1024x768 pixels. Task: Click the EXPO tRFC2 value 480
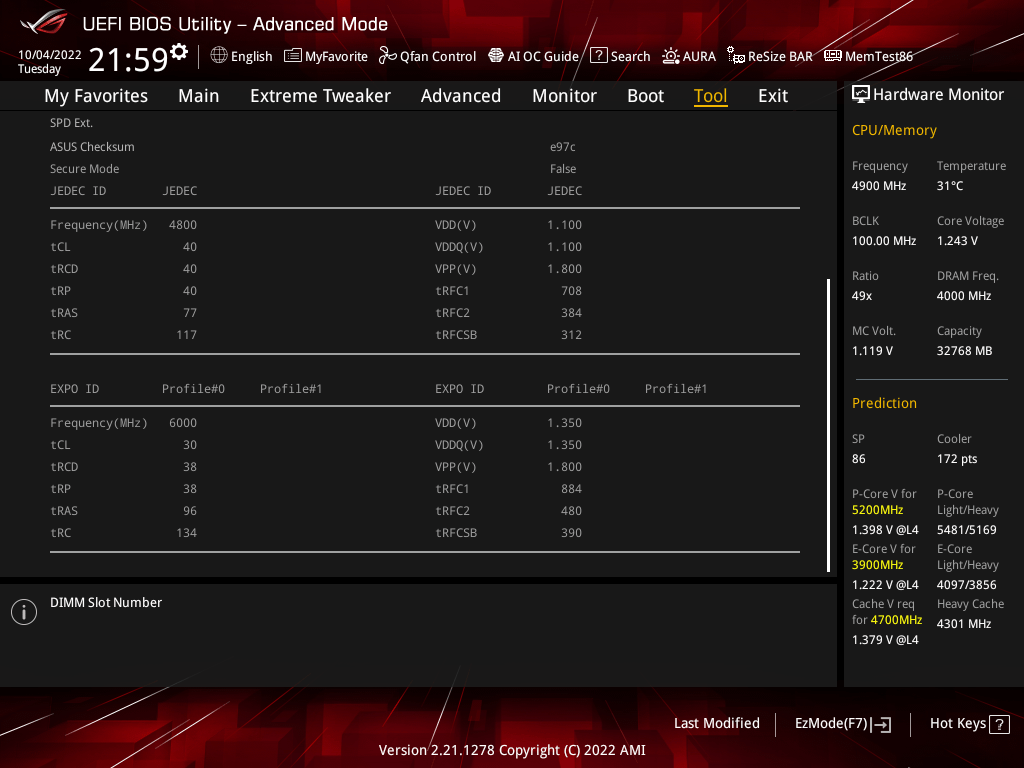[x=571, y=511]
